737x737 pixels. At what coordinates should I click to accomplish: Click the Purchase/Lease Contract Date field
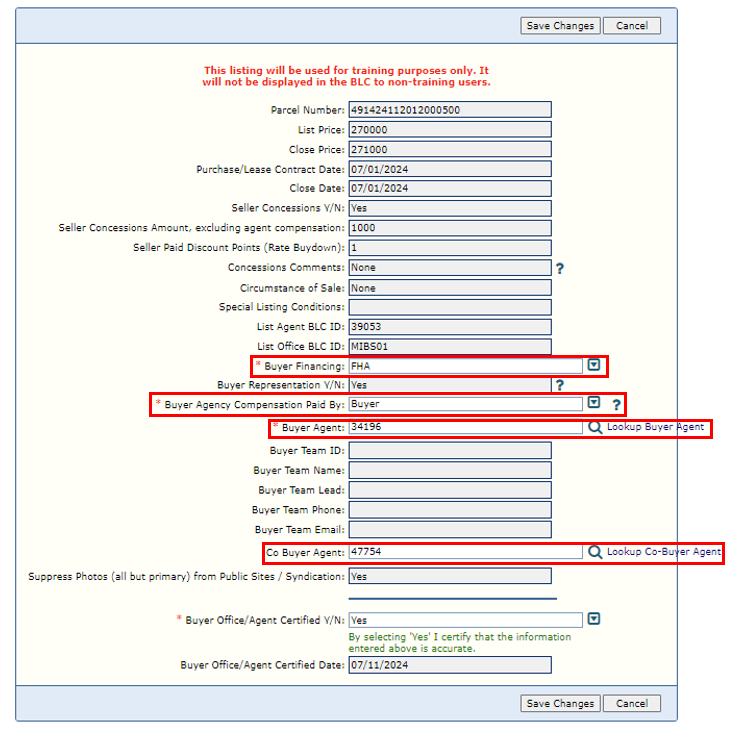(450, 169)
